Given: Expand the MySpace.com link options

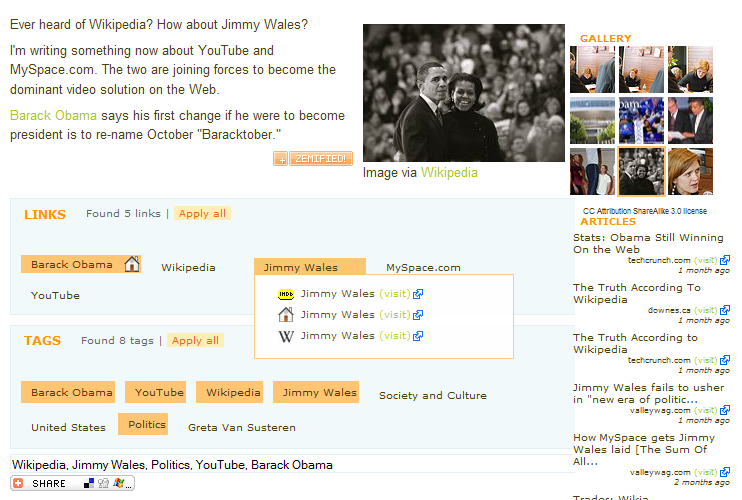Looking at the screenshot, I should [x=423, y=268].
